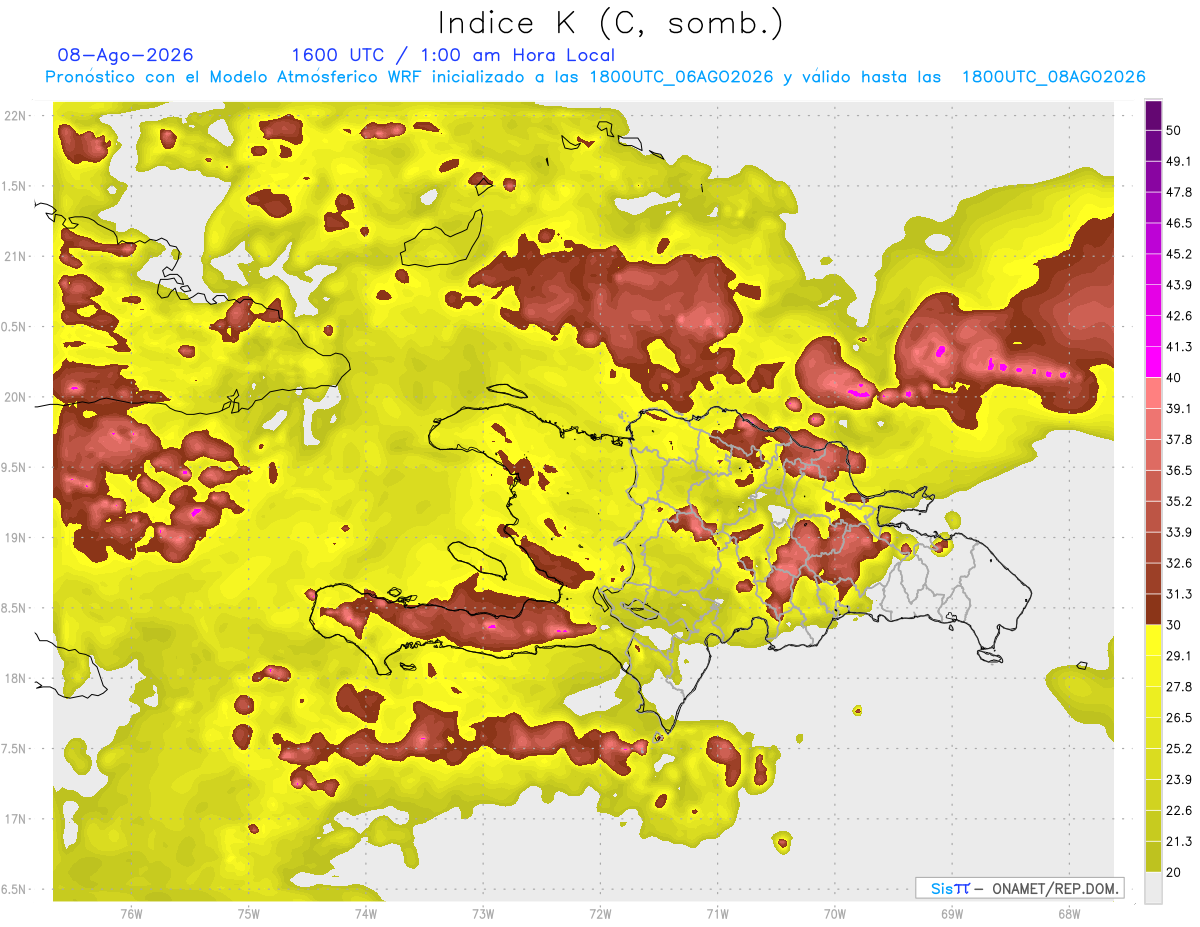Image resolution: width=1200 pixels, height=927 pixels.
Task: Click the "45.2" colorbar value
Action: (1179, 254)
